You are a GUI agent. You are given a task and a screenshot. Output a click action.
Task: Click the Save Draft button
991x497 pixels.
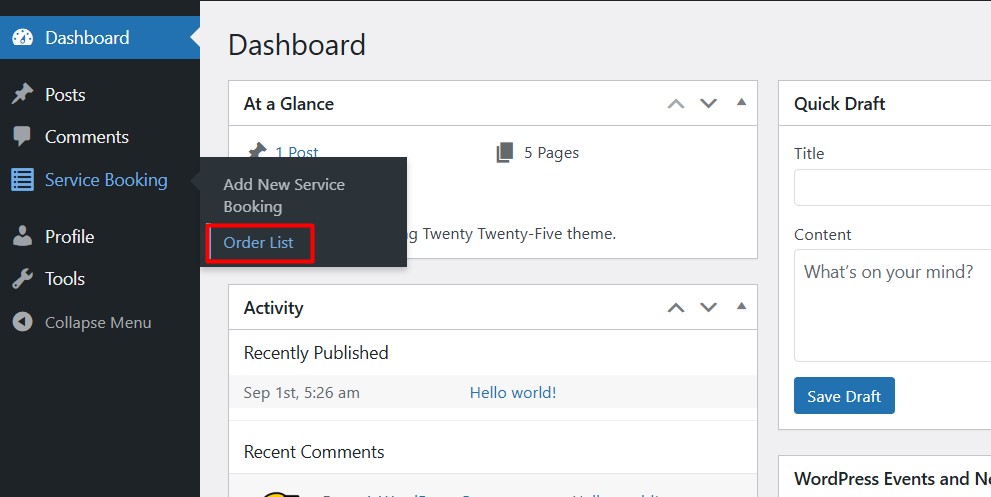coord(844,396)
